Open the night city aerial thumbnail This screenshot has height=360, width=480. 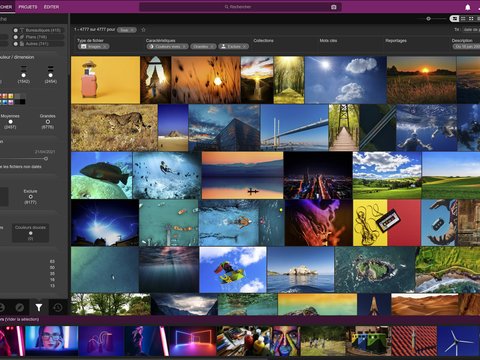(318, 175)
